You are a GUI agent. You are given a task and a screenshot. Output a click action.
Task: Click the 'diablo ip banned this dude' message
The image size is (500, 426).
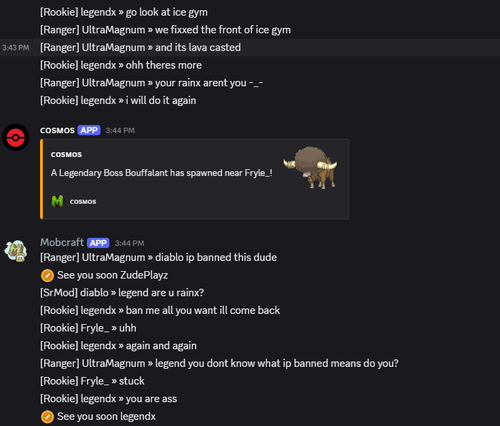[158, 257]
